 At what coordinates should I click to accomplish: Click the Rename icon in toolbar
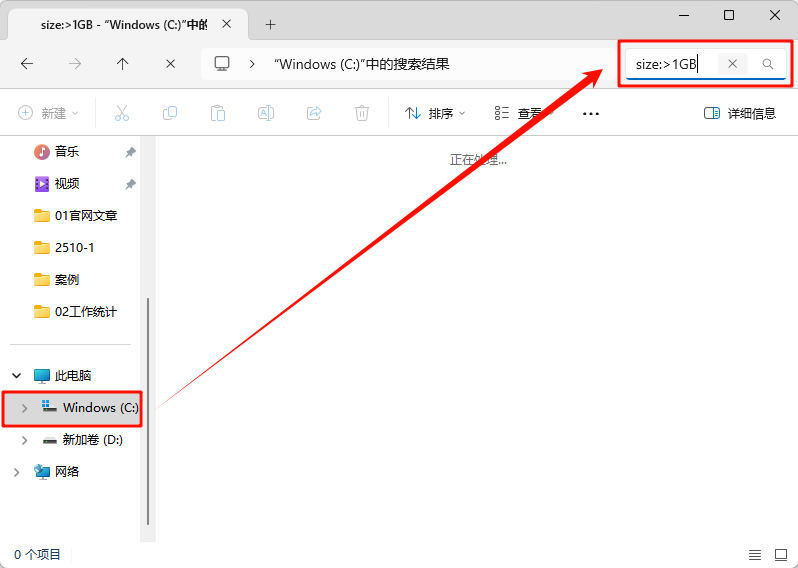[266, 113]
